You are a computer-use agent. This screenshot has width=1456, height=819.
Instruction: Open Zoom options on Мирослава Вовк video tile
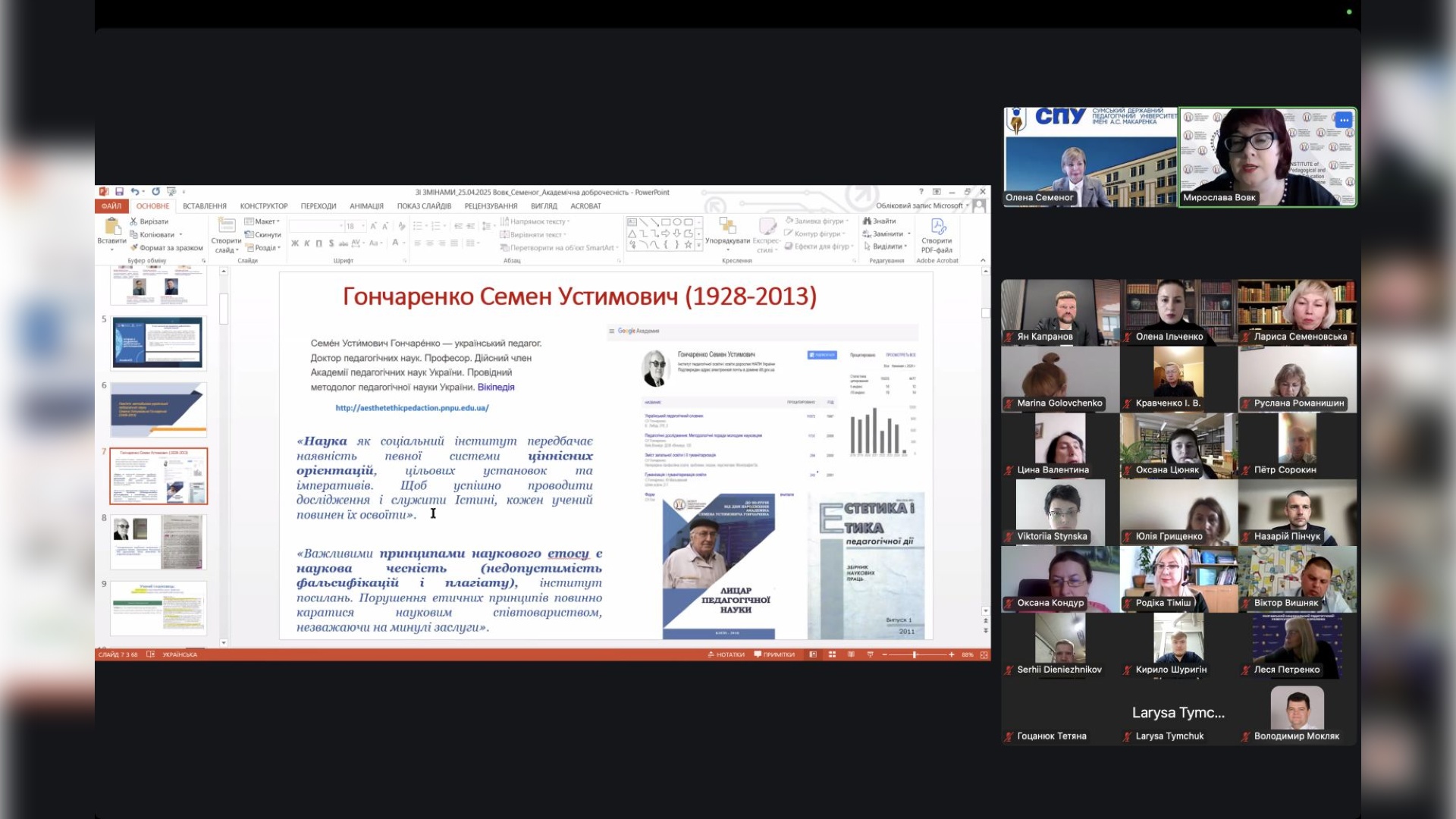coord(1344,120)
